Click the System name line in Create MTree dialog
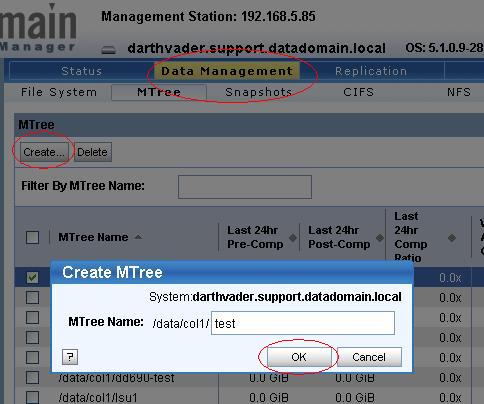The height and width of the screenshot is (404, 484). pyautogui.click(x=275, y=297)
